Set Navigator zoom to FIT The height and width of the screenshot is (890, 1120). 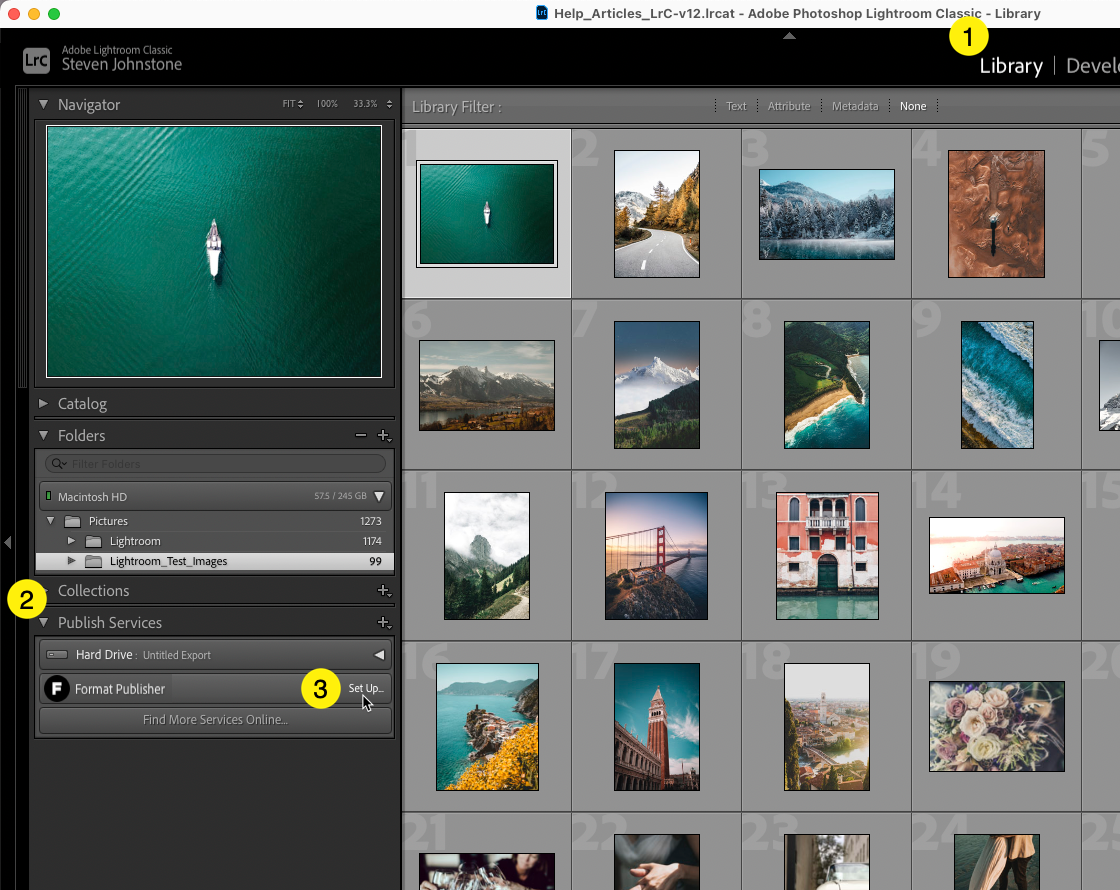[289, 104]
